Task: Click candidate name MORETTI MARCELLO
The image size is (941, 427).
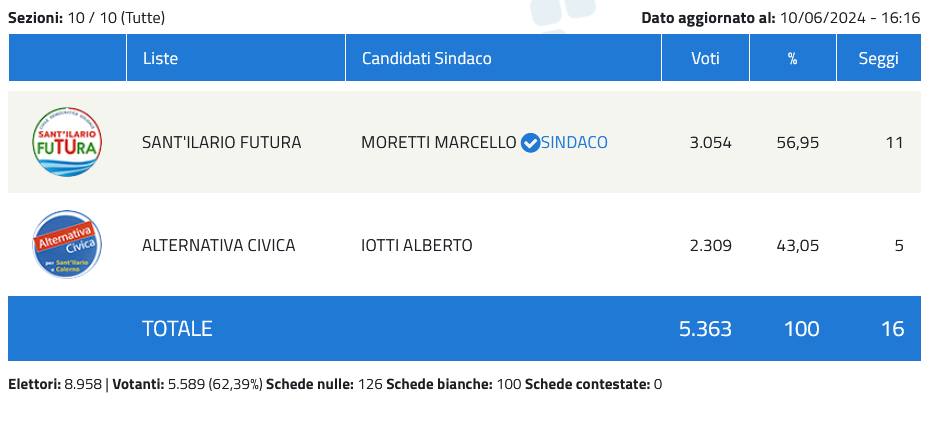Action: point(438,142)
